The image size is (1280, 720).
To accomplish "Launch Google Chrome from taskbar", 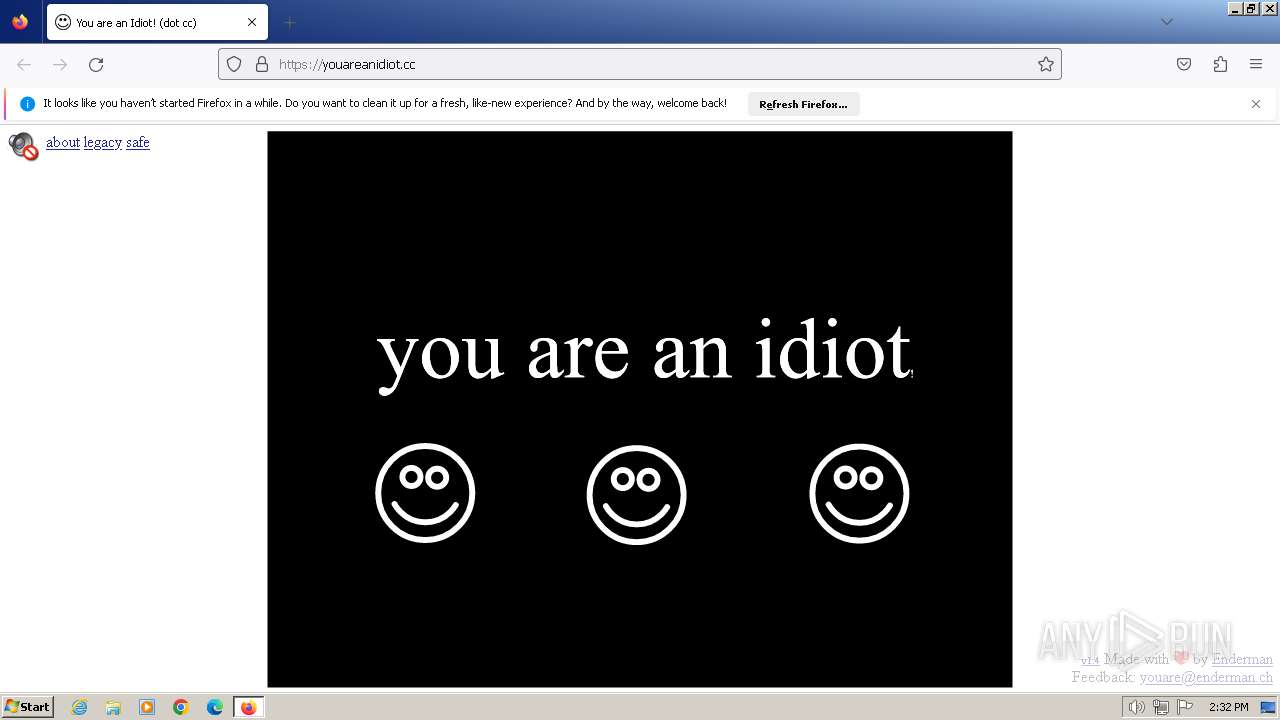I will point(181,707).
